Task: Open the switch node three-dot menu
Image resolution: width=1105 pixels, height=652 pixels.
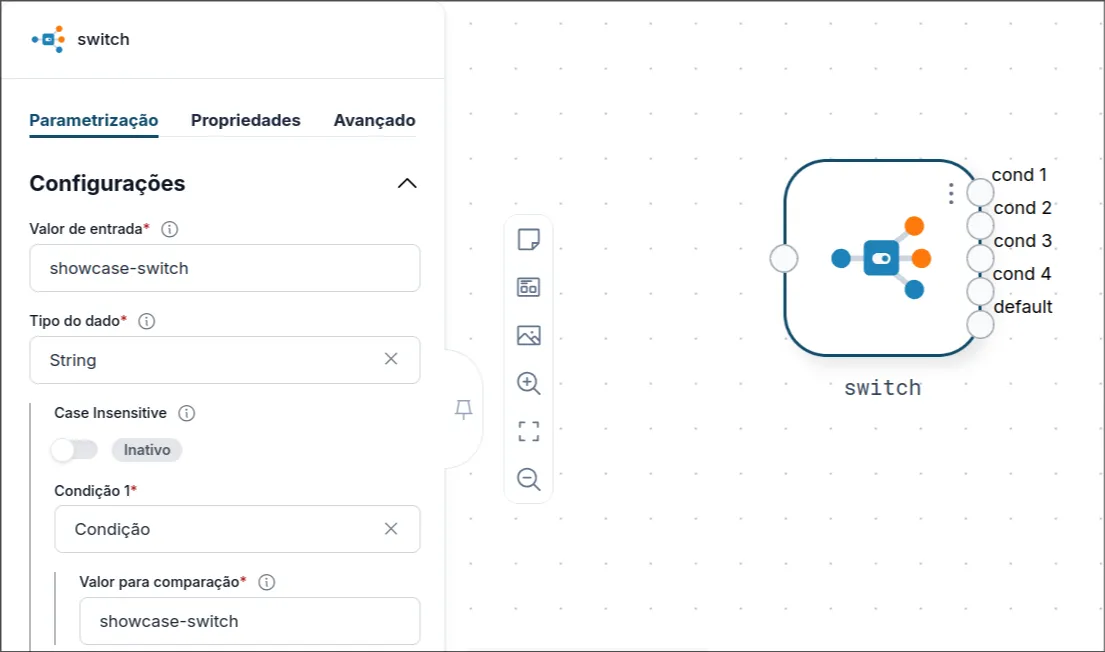Action: (x=951, y=193)
